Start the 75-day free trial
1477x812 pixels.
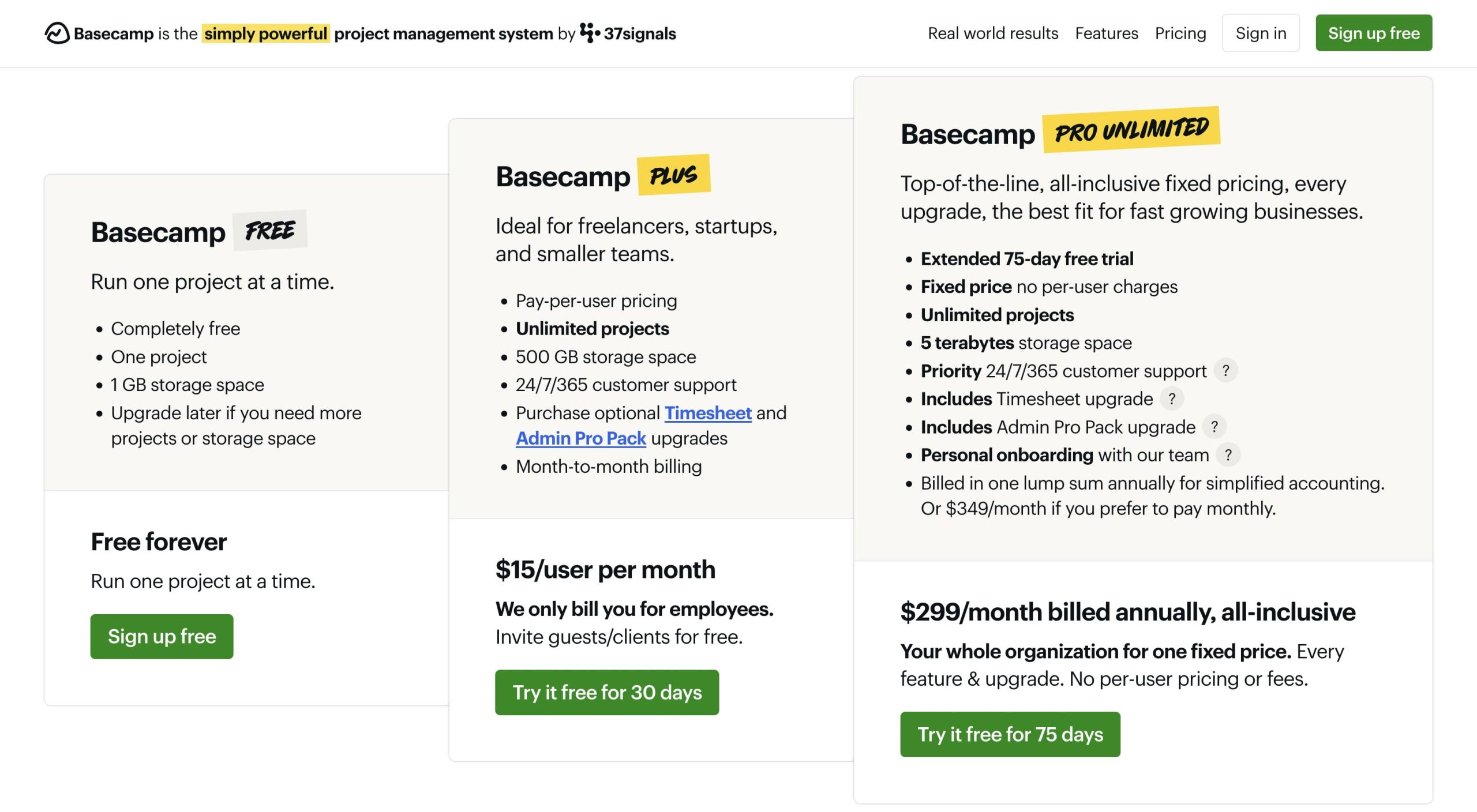tap(1010, 735)
